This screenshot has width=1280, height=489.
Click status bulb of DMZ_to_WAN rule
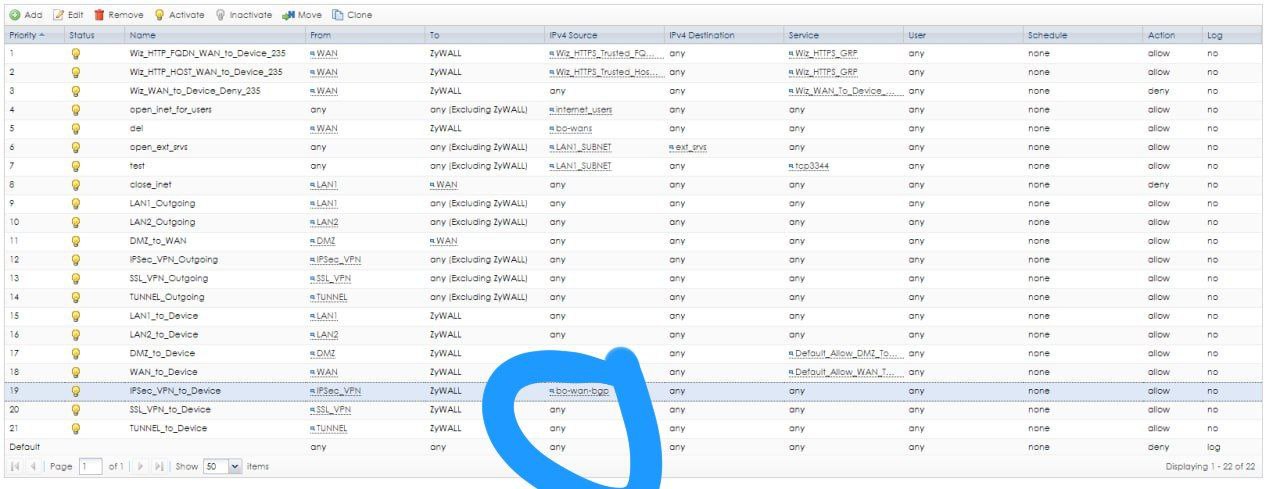pos(75,241)
